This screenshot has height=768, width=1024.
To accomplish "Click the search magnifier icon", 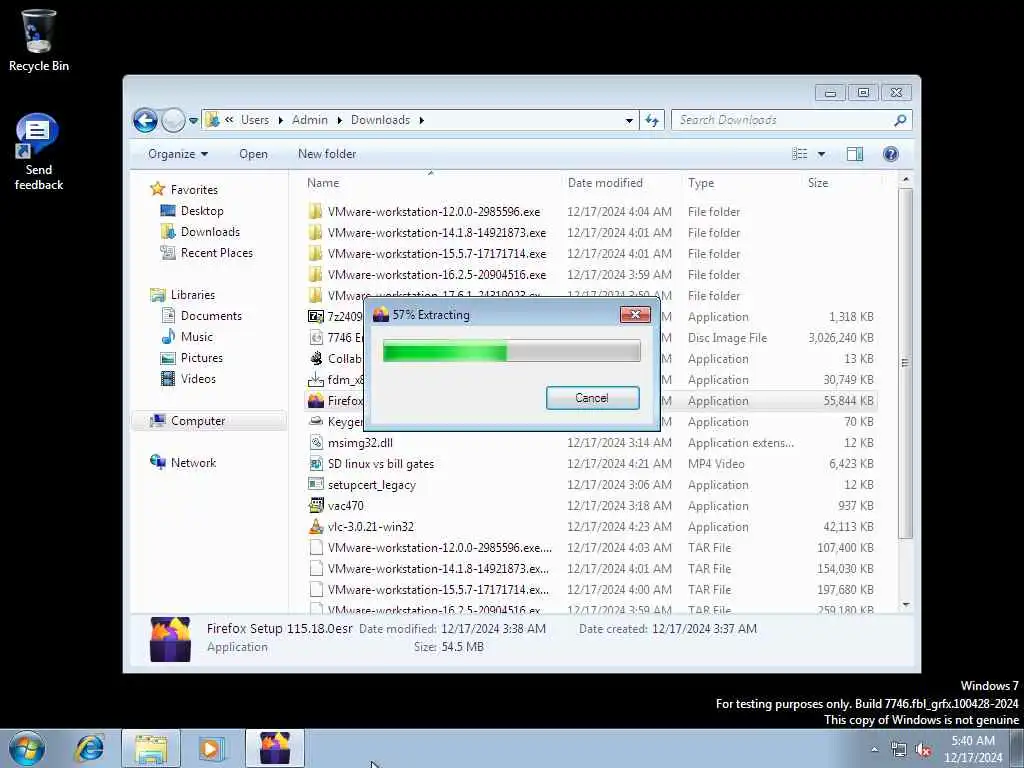I will click(x=901, y=120).
